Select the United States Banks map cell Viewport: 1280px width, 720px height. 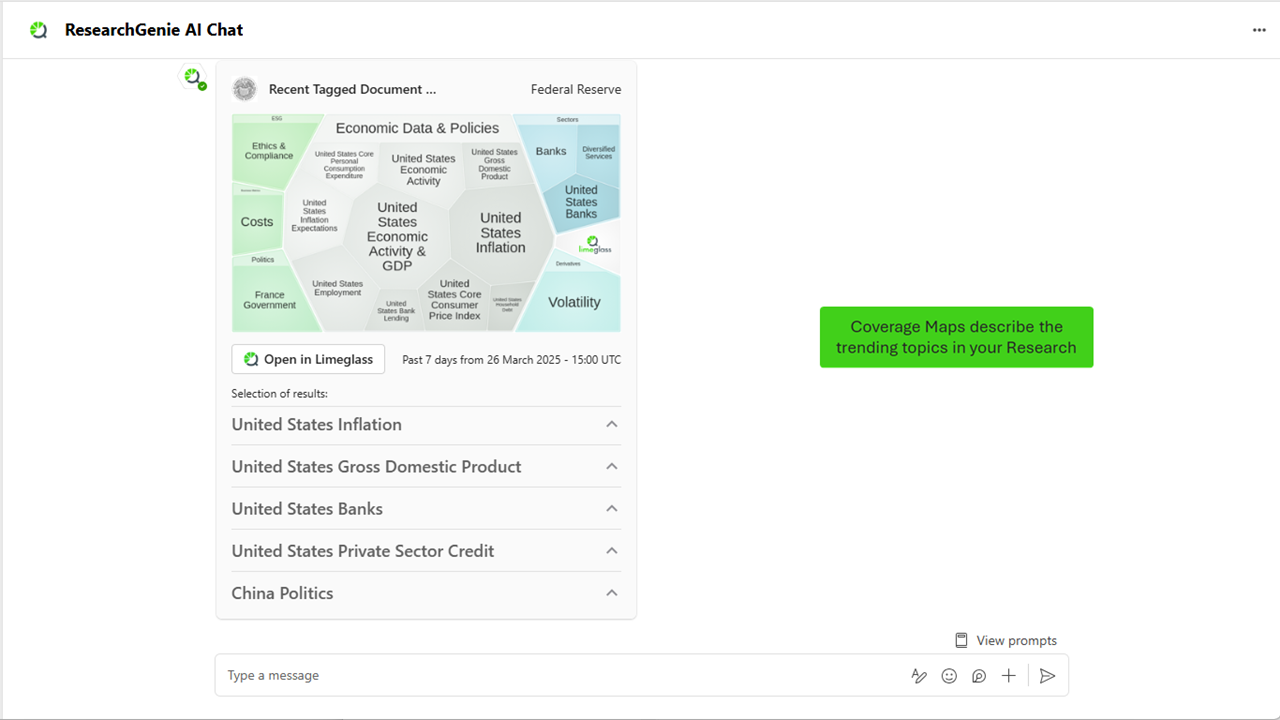(x=581, y=201)
